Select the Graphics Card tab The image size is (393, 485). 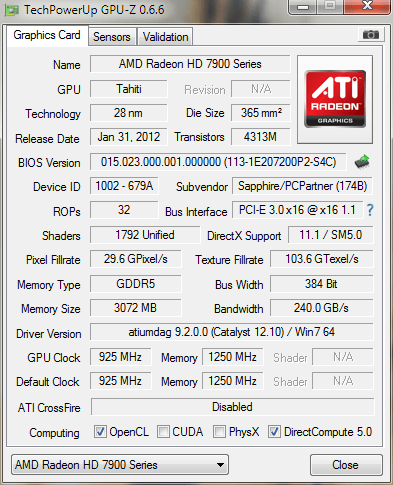pyautogui.click(x=47, y=35)
